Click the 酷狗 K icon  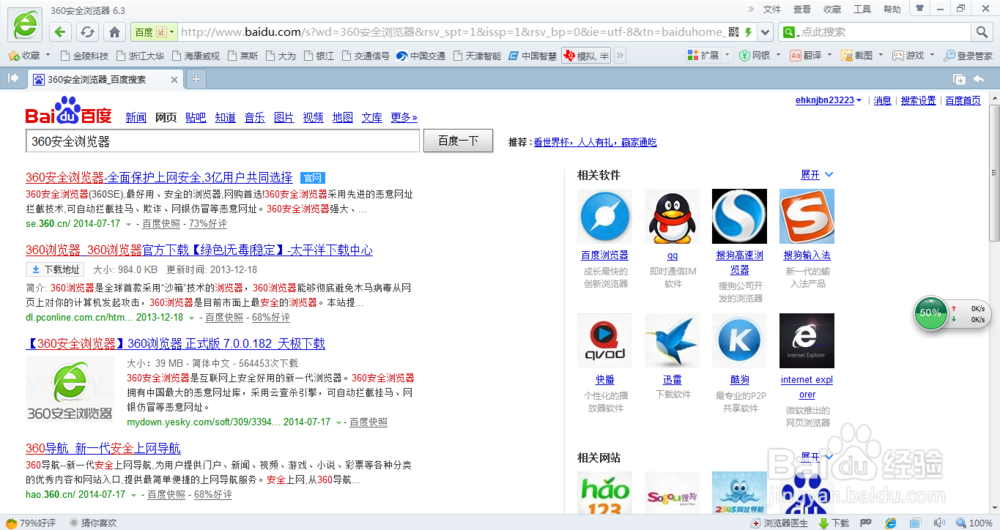pyautogui.click(x=739, y=341)
